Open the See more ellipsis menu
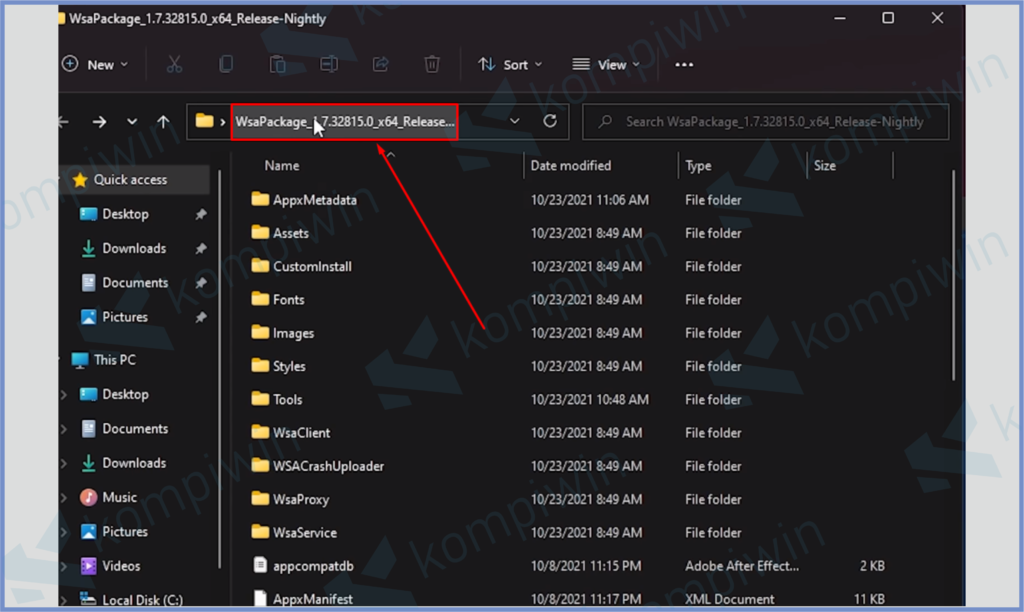 (684, 64)
